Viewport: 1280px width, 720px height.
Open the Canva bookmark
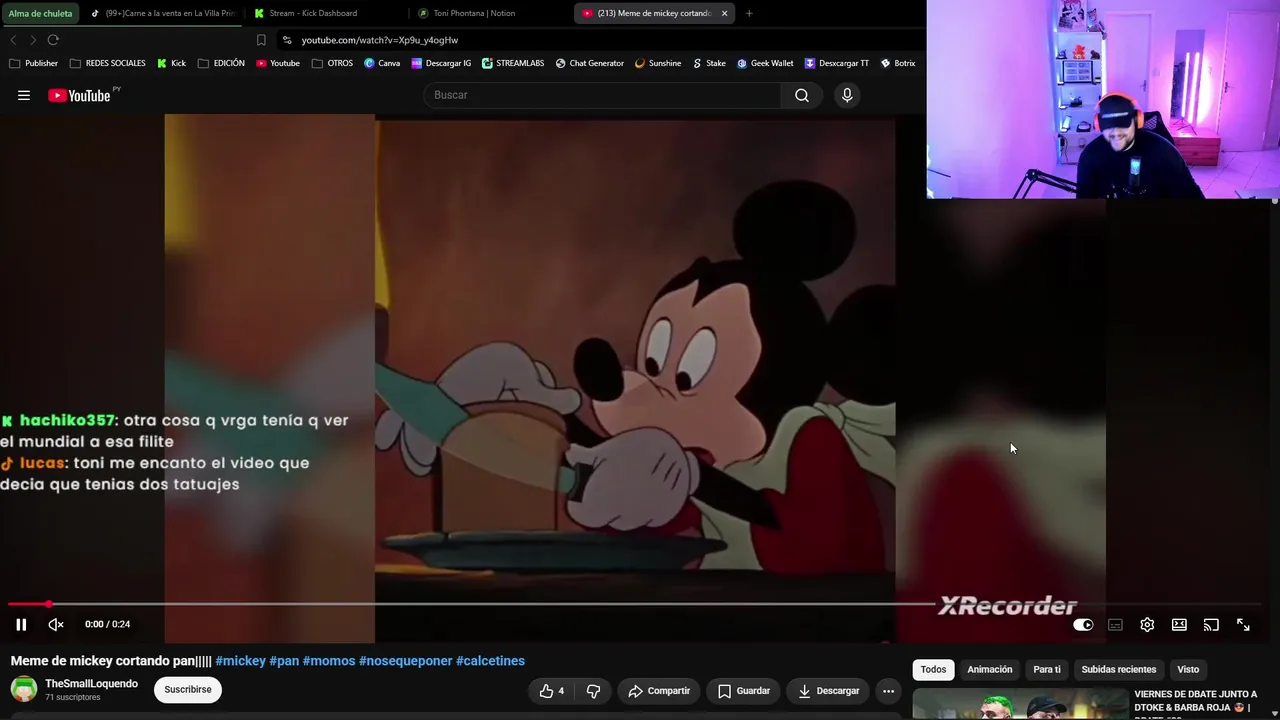point(382,63)
